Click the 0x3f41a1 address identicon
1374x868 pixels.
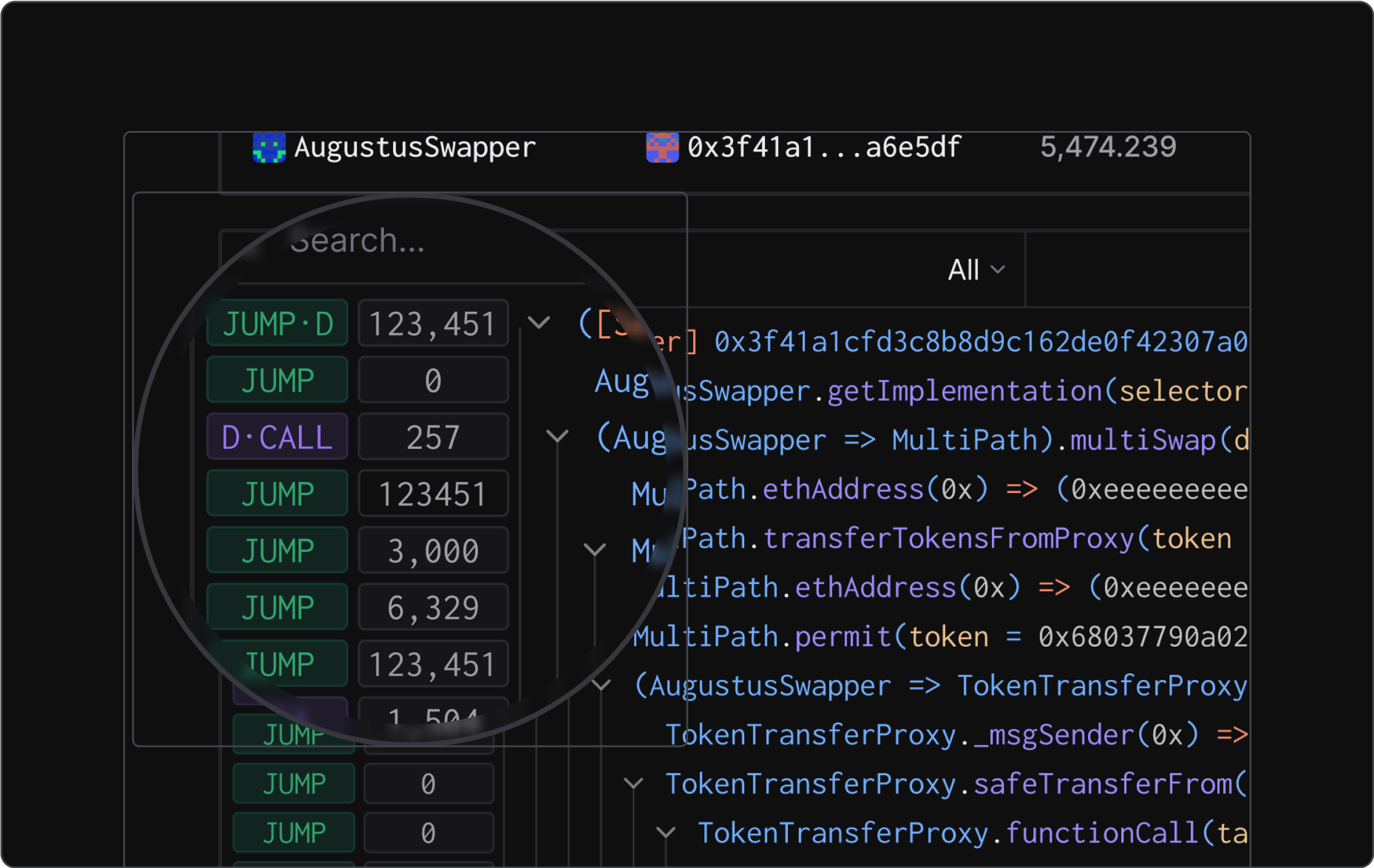point(662,148)
